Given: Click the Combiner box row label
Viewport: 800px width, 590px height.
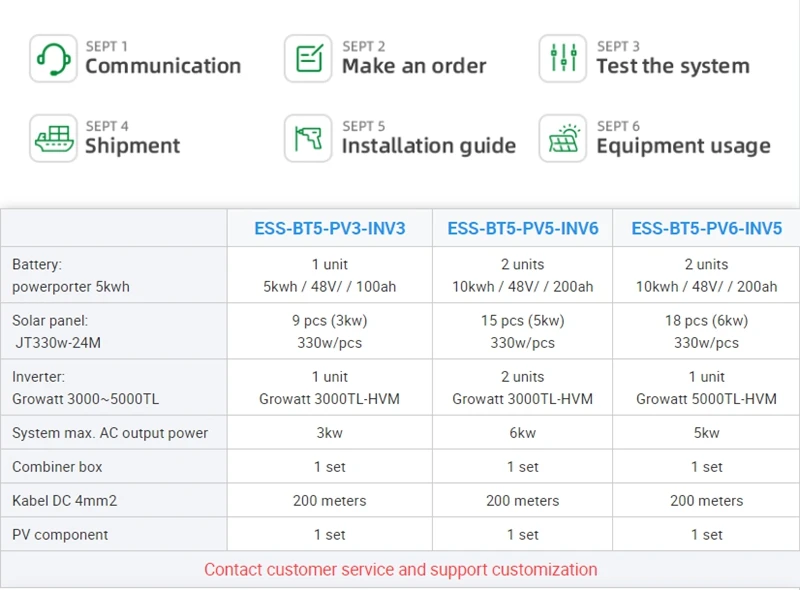Looking at the screenshot, I should pyautogui.click(x=57, y=466).
